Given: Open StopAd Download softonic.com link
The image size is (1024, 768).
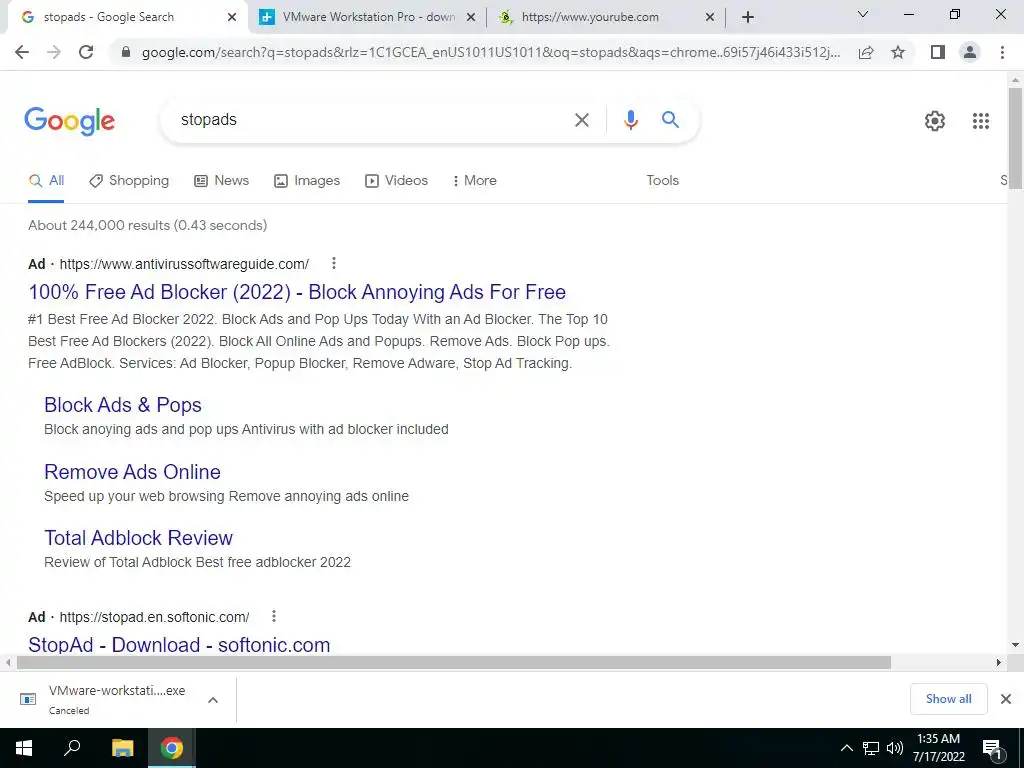Looking at the screenshot, I should click(x=179, y=645).
